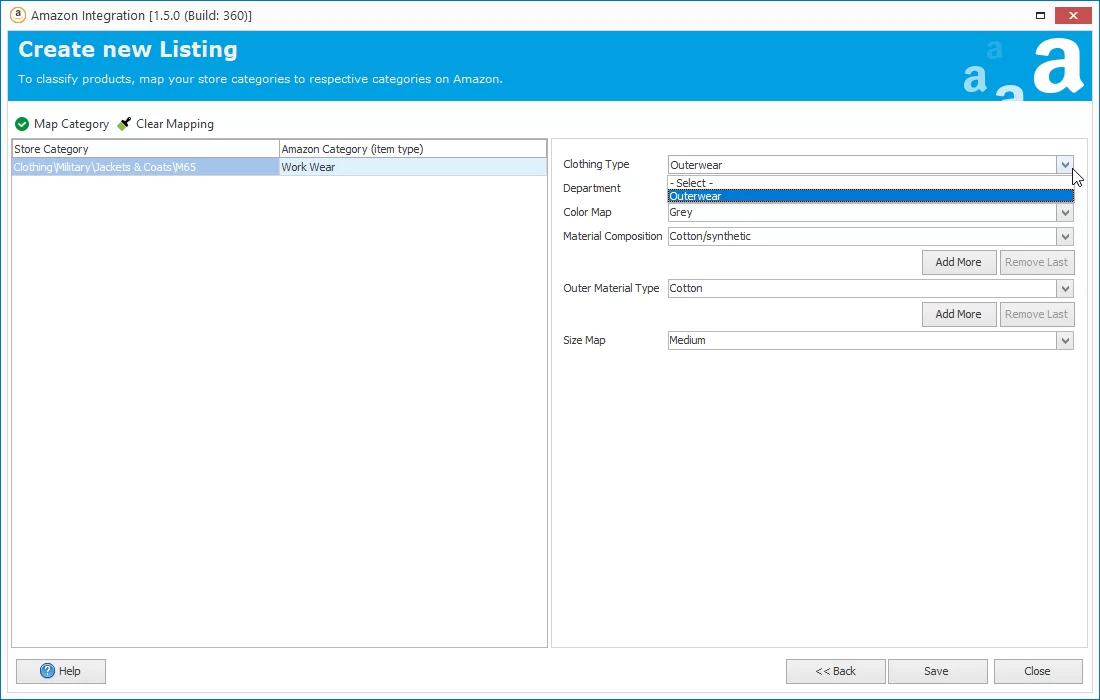The height and width of the screenshot is (700, 1100).
Task: Click Add More under Material Composition
Action: click(958, 262)
